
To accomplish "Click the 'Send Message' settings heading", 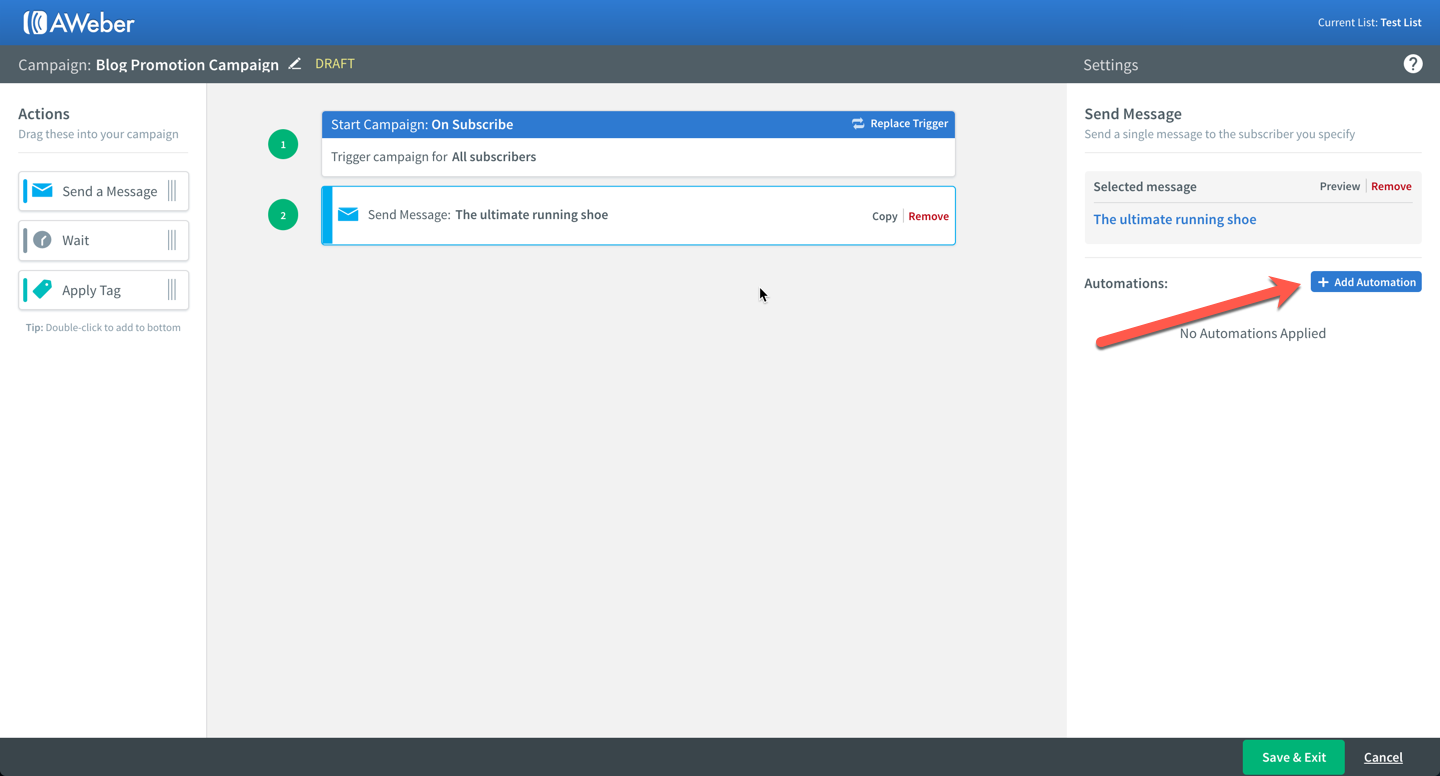I will click(x=1133, y=114).
